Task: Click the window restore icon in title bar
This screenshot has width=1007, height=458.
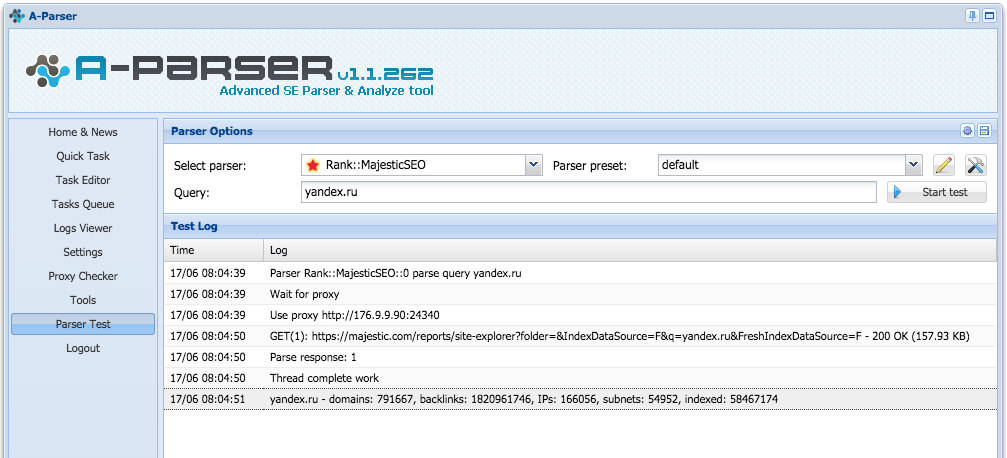Action: [989, 16]
